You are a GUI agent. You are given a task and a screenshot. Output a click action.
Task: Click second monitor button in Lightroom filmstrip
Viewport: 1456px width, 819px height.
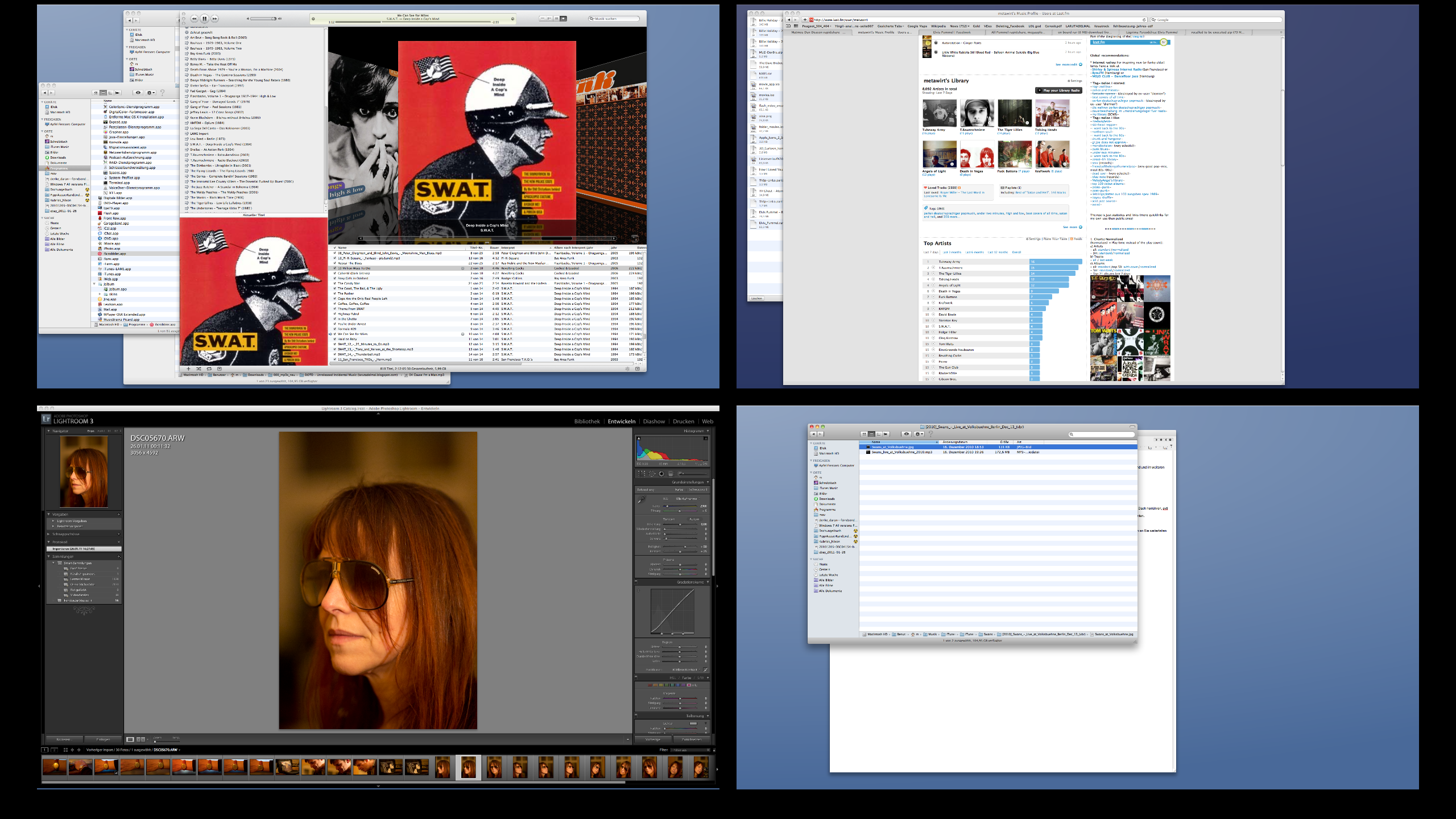point(55,750)
